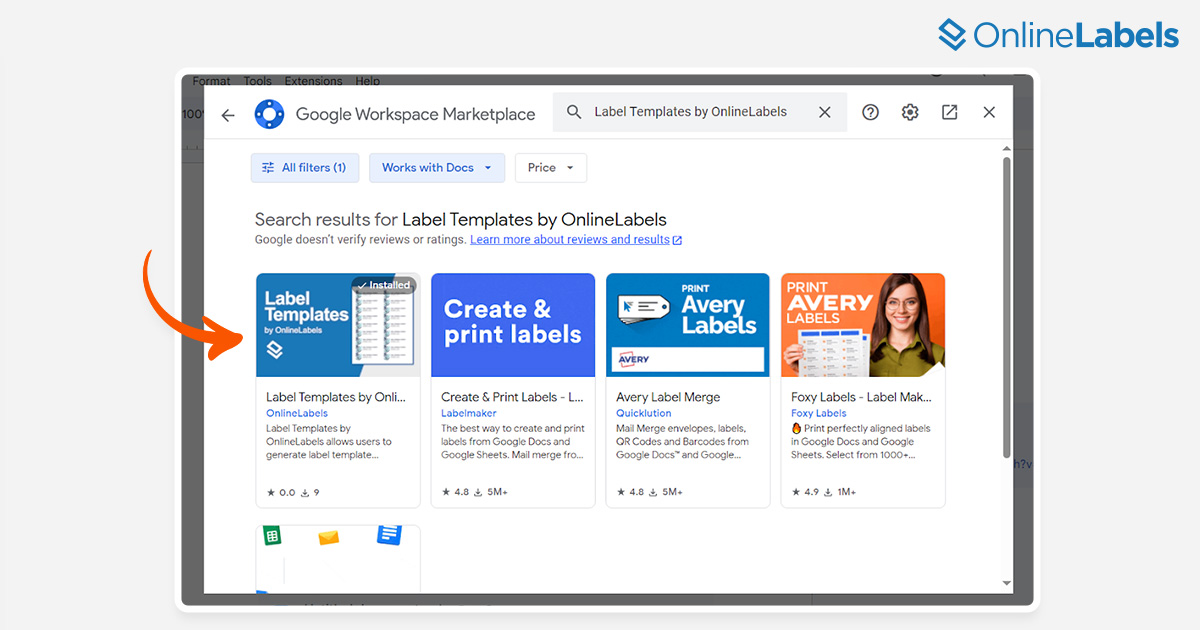The image size is (1200, 630).
Task: Click the scrollbar down arrow in Marketplace
Action: coord(1006,583)
